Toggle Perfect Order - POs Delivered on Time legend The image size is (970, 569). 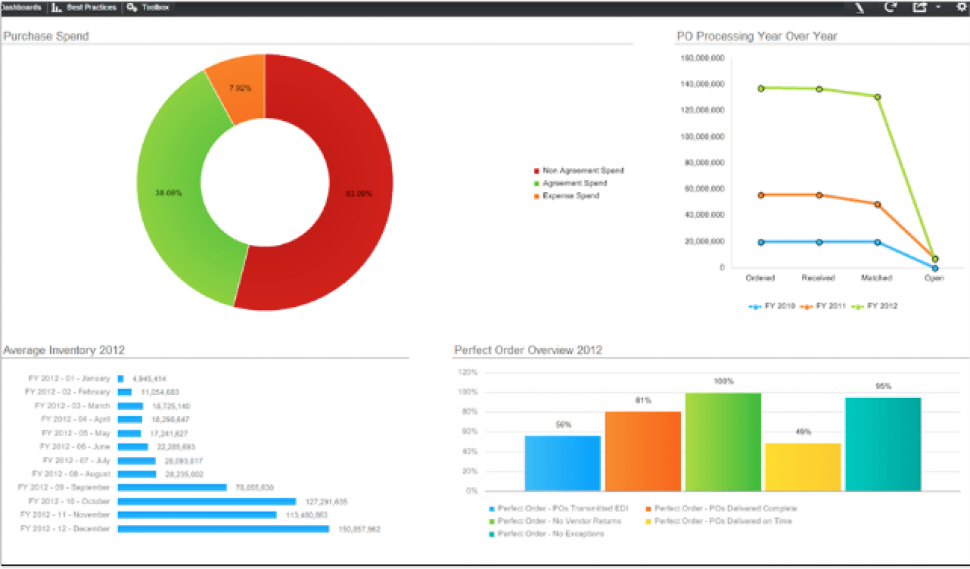point(719,521)
